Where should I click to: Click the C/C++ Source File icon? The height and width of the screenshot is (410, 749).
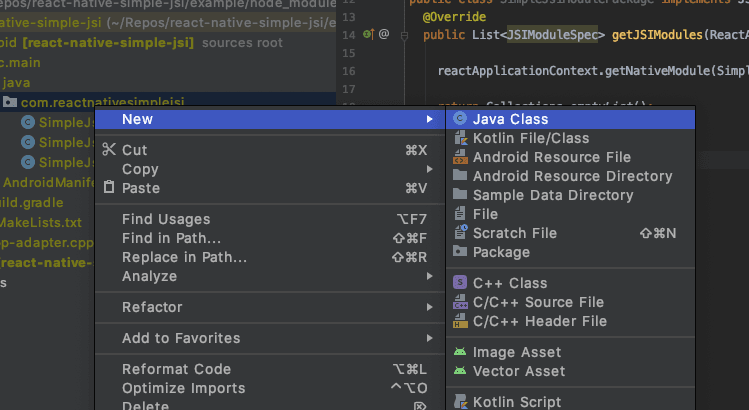tap(460, 302)
